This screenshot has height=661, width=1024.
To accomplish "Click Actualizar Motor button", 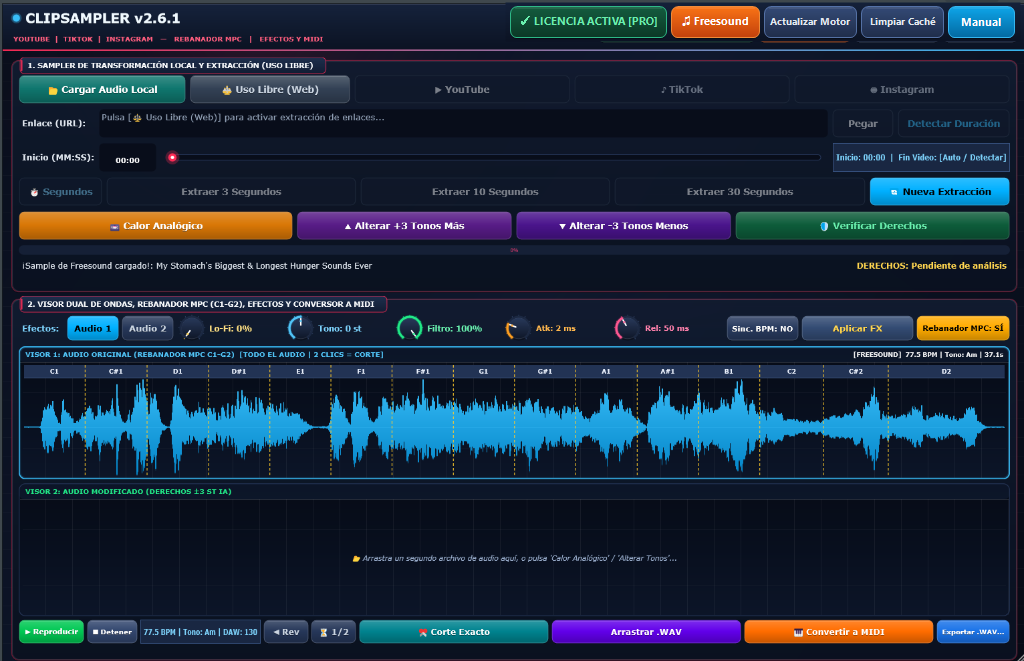I will pos(810,22).
